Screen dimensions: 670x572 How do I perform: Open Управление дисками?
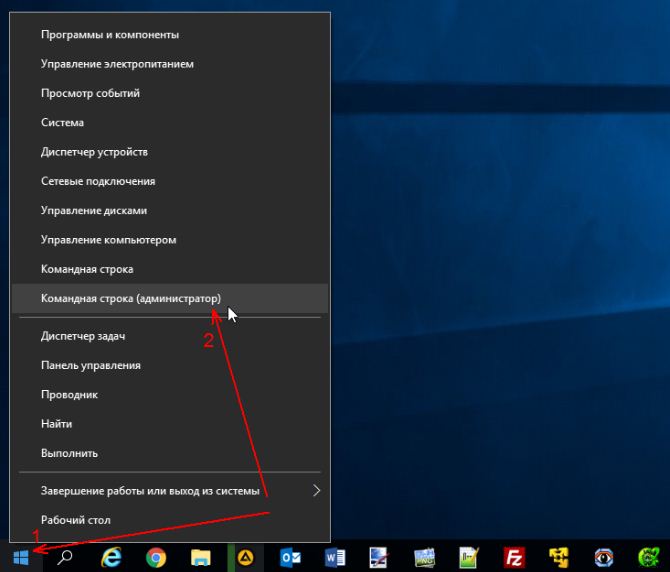pos(170,211)
